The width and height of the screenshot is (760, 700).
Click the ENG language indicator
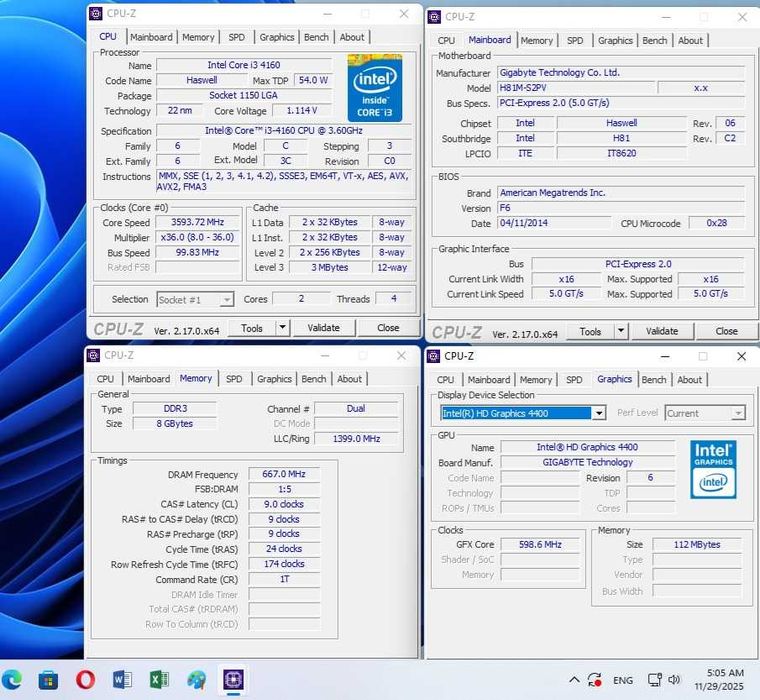coord(623,680)
